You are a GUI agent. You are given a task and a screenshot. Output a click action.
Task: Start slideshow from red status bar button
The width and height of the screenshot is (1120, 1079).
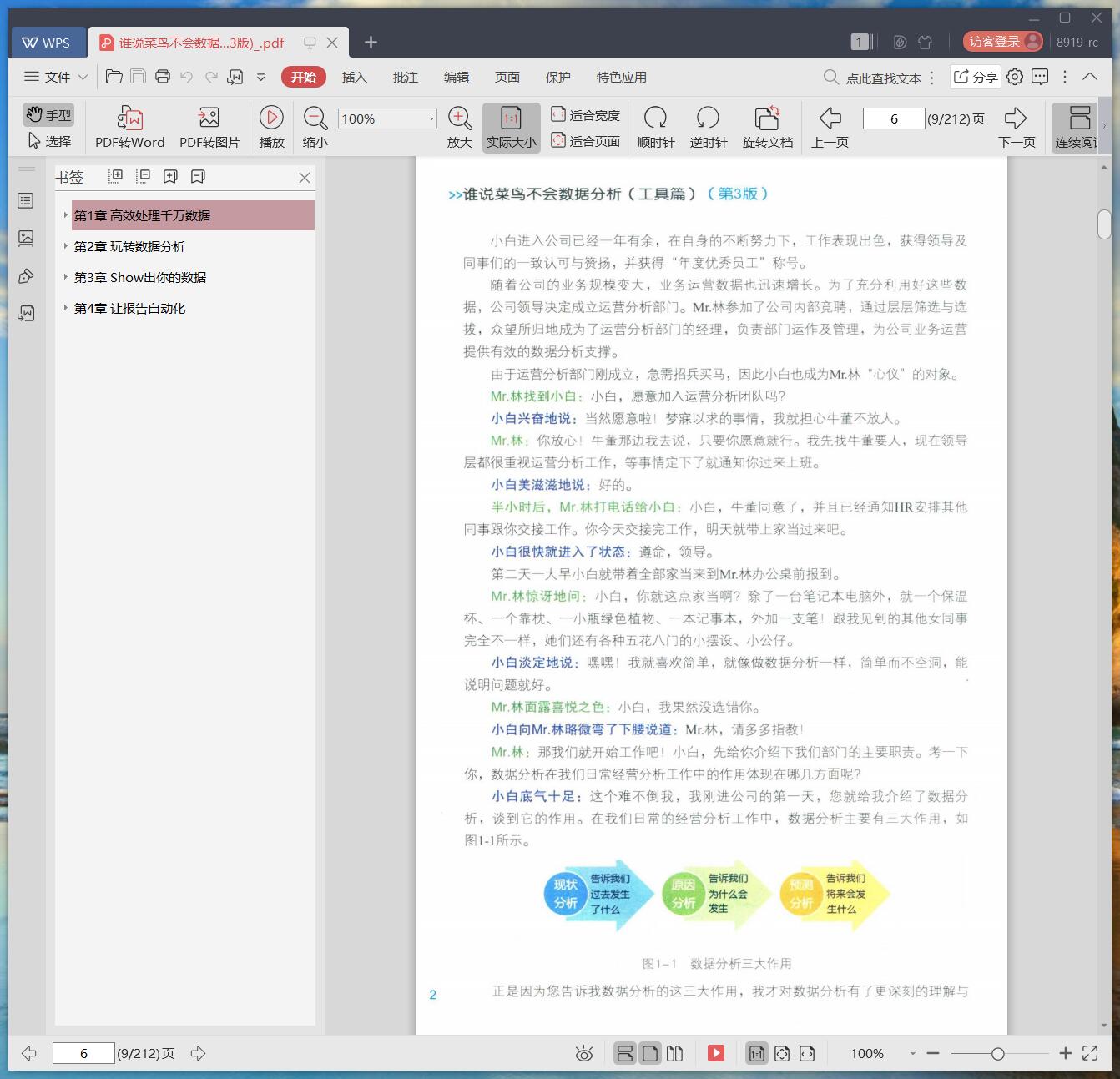pyautogui.click(x=716, y=1053)
